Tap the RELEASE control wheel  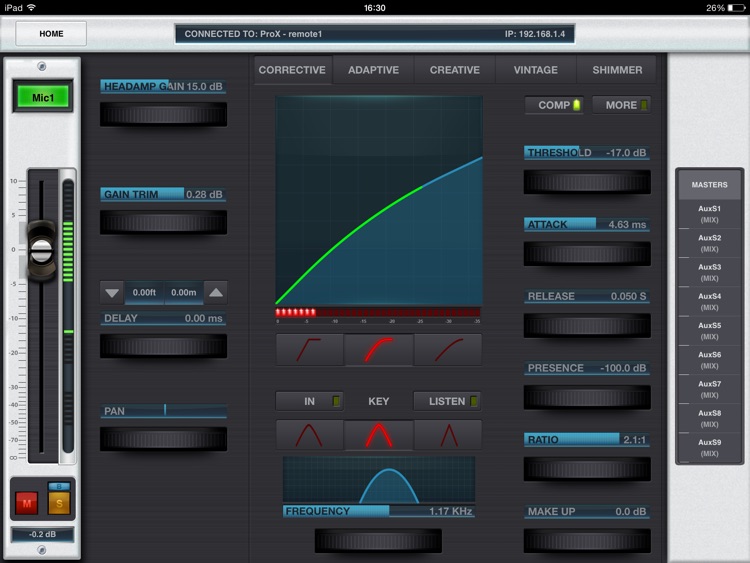point(587,325)
